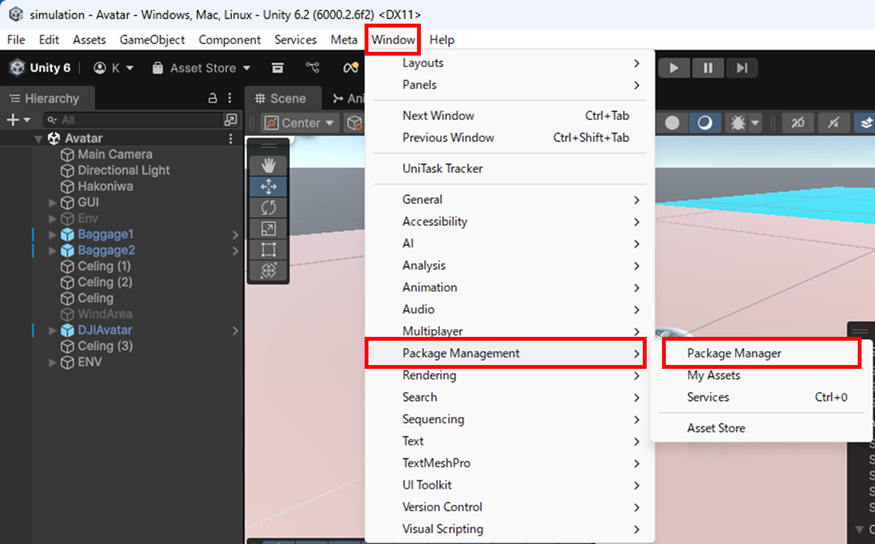The image size is (875, 544).
Task: Click the Hierarchy search field
Action: pyautogui.click(x=134, y=120)
